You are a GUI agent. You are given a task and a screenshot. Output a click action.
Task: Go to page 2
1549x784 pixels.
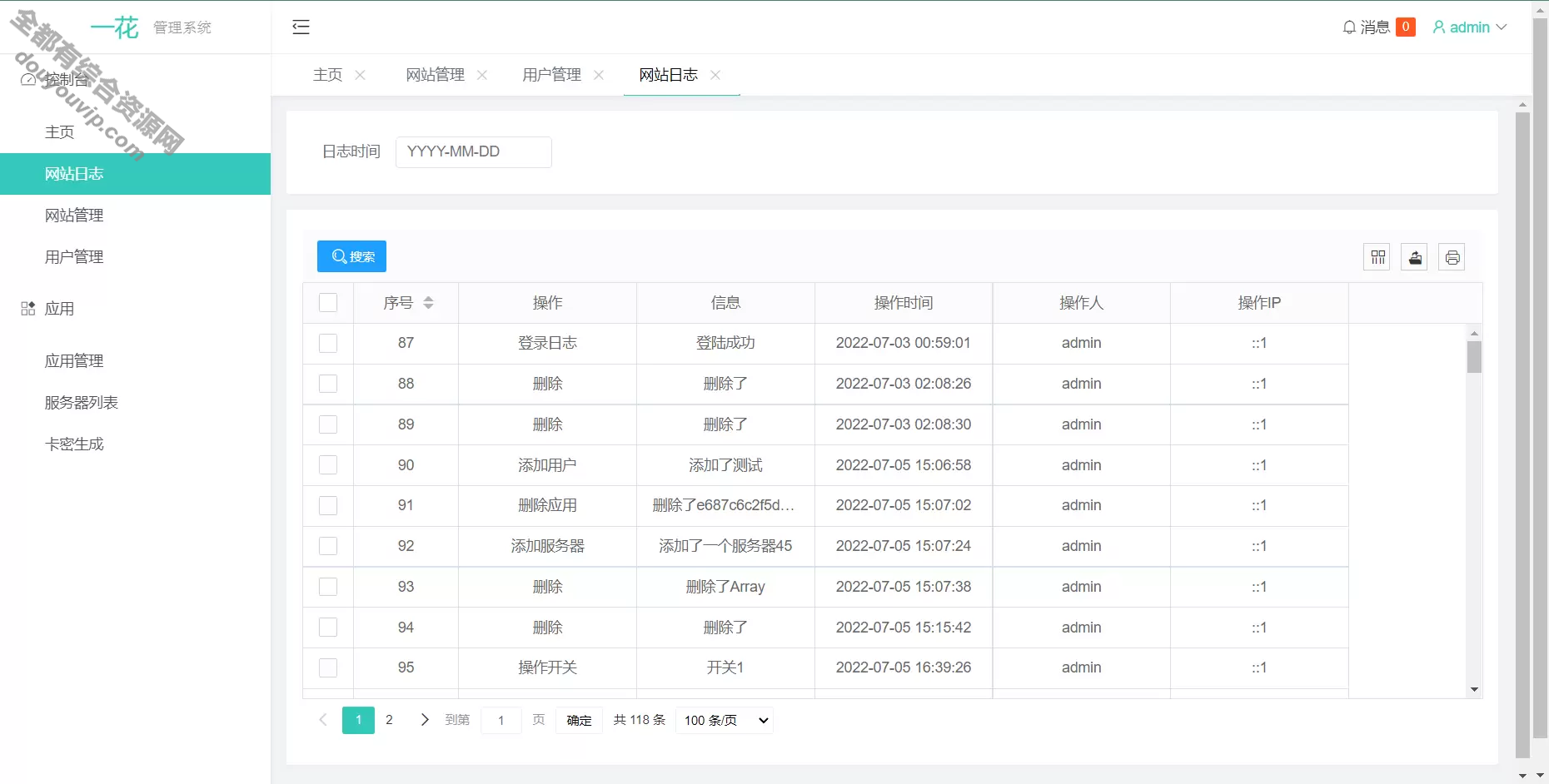tap(389, 721)
